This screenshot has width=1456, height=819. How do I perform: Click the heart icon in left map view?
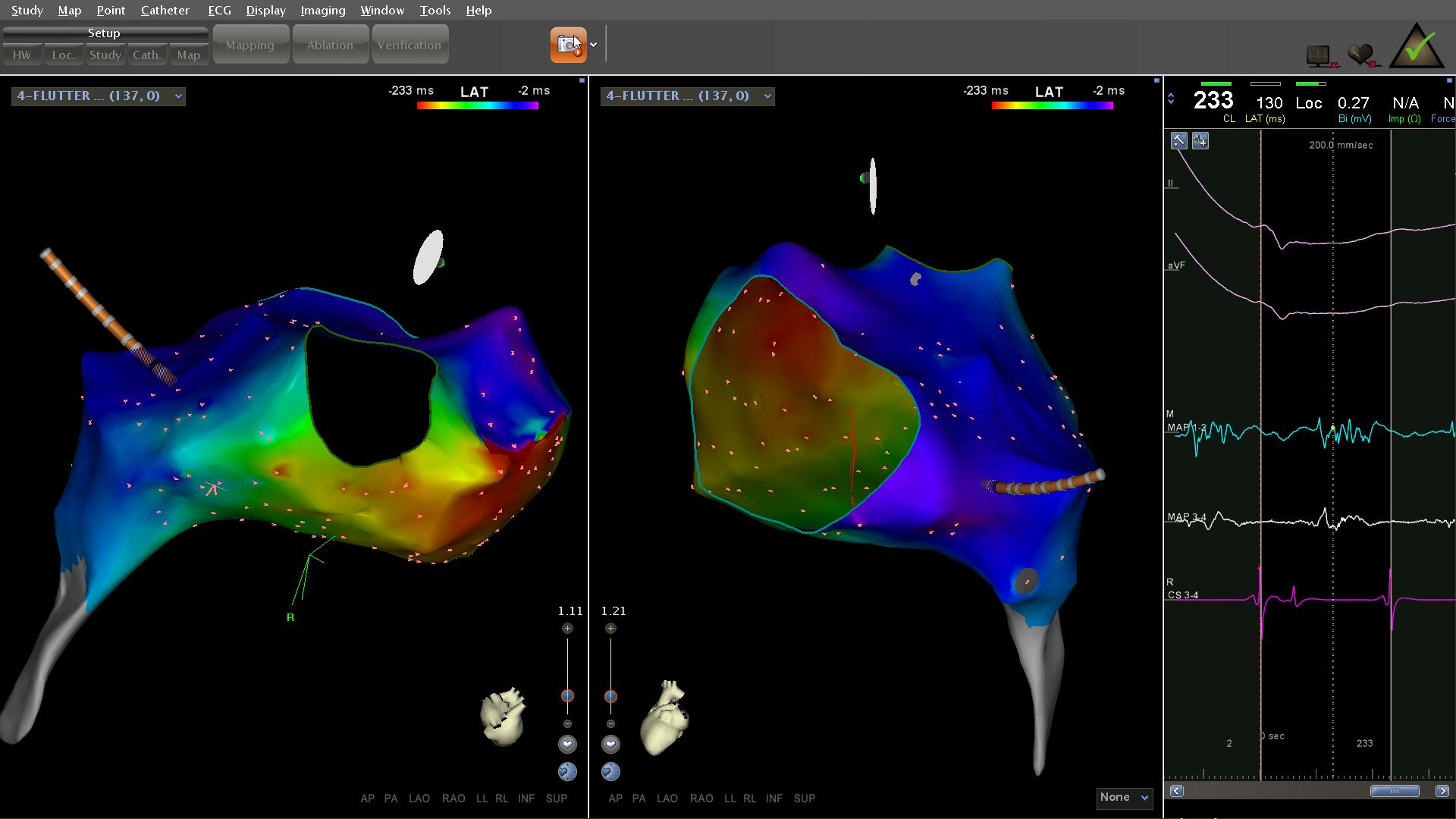567,745
